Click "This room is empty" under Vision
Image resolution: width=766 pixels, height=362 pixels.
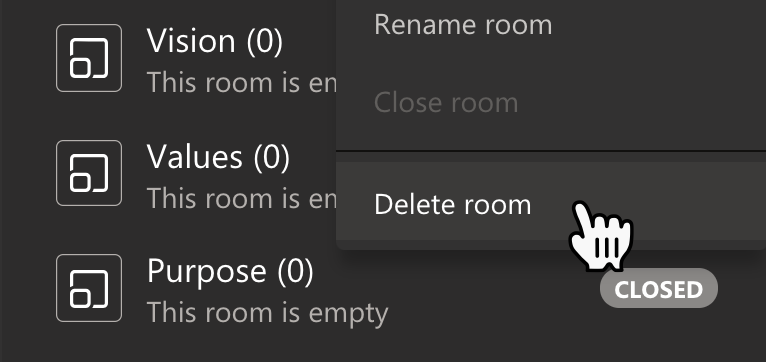[x=242, y=83]
